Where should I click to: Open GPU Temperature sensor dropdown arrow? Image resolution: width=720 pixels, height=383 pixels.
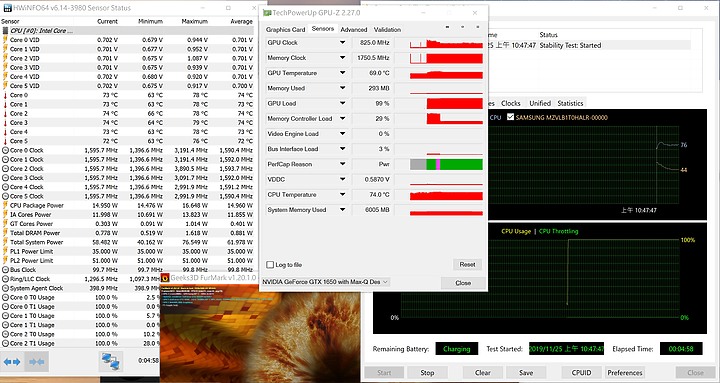(342, 73)
